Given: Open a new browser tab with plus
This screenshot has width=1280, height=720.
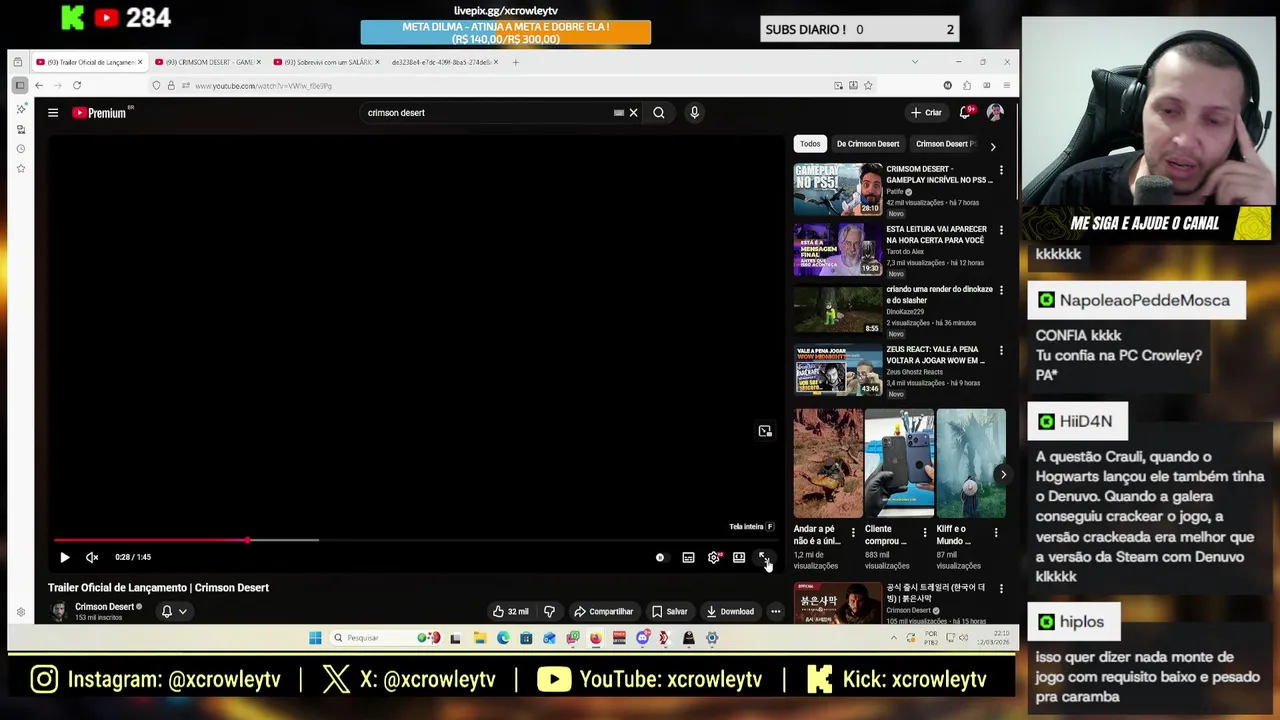Looking at the screenshot, I should tap(515, 62).
